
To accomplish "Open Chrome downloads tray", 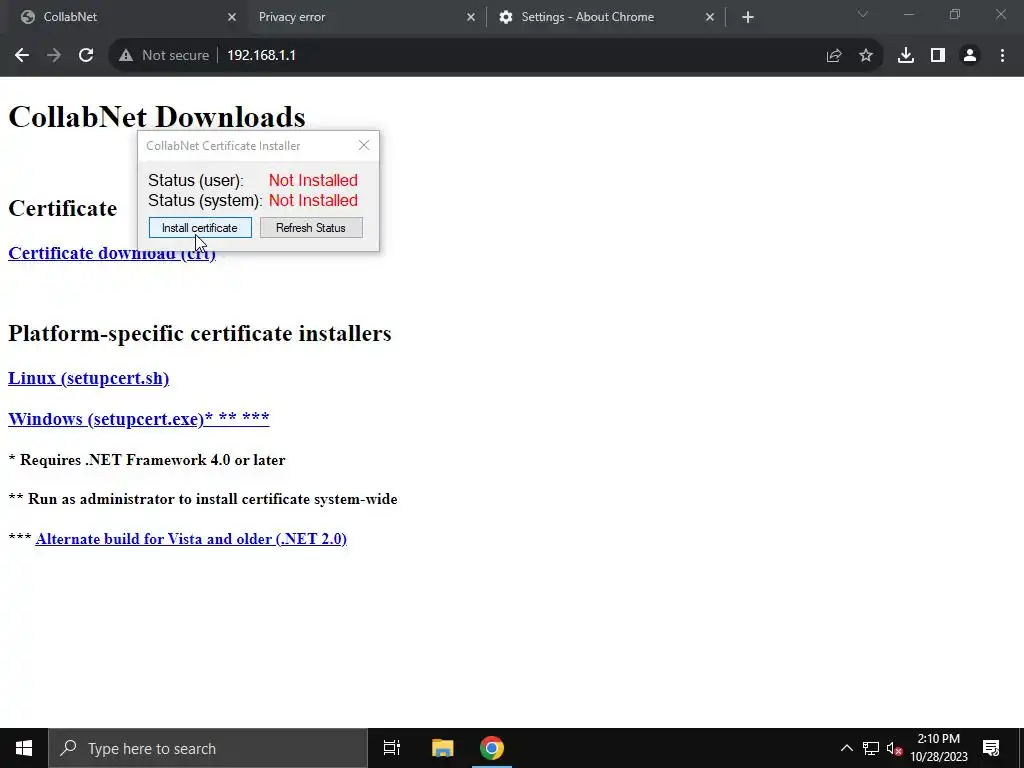I will pos(905,56).
